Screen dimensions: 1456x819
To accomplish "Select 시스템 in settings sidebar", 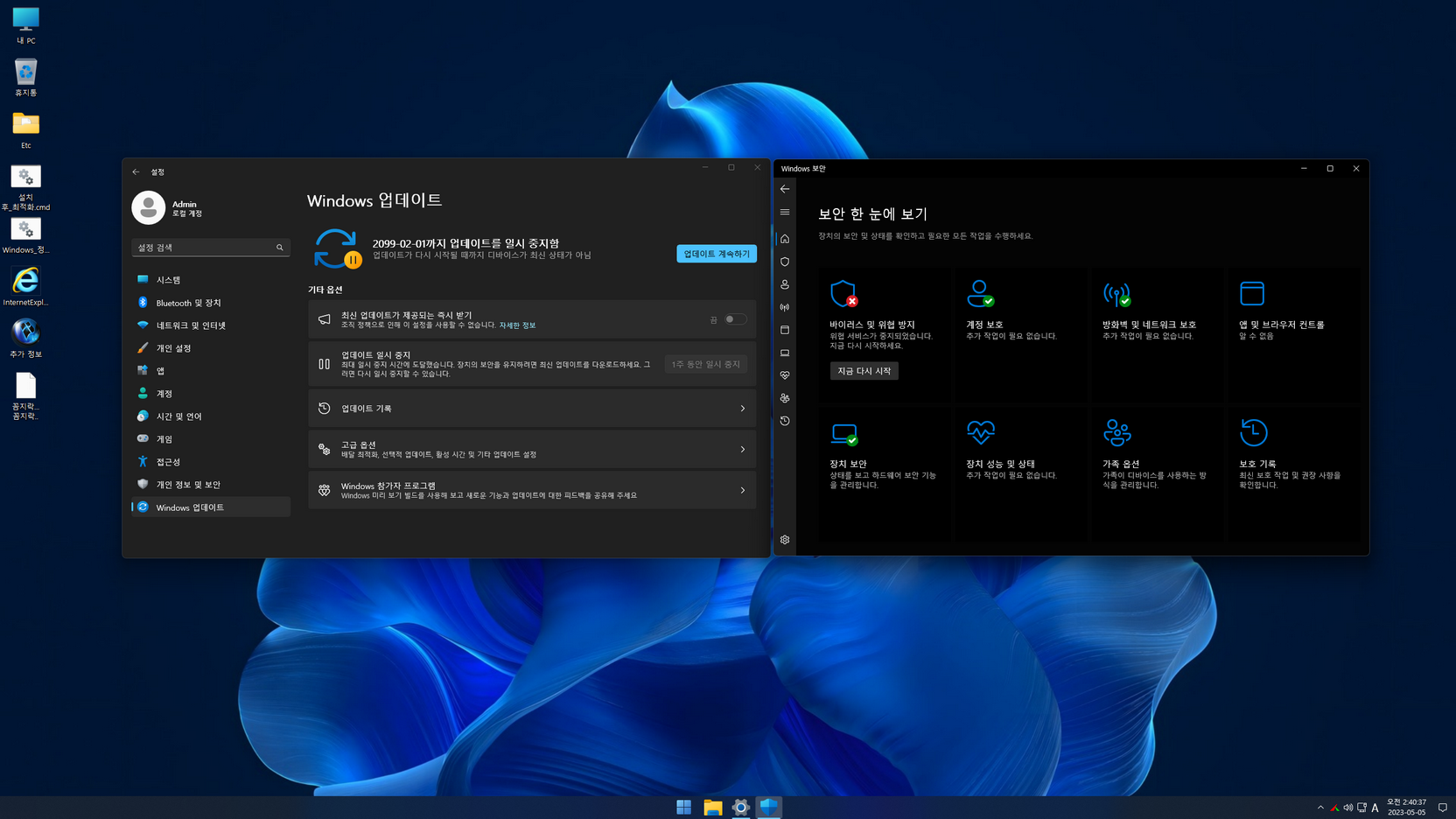I will click(x=211, y=280).
